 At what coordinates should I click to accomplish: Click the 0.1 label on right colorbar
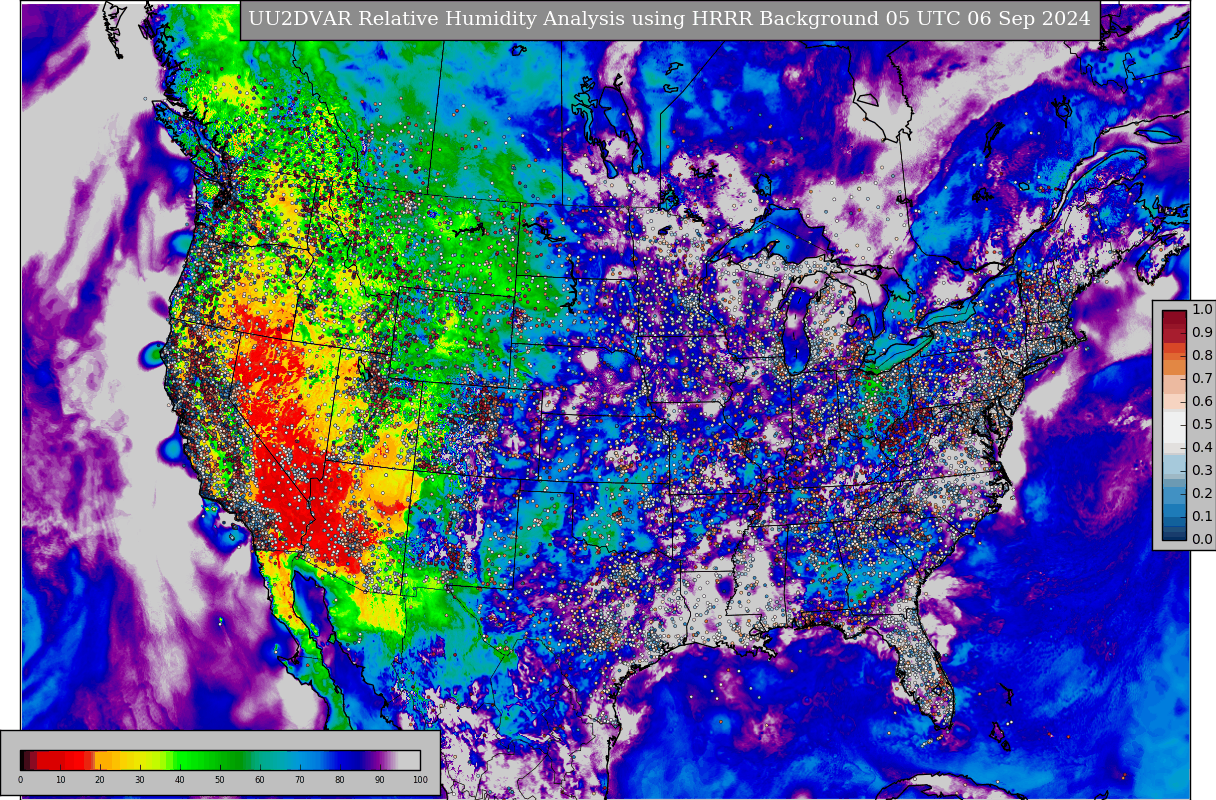pos(1202,517)
